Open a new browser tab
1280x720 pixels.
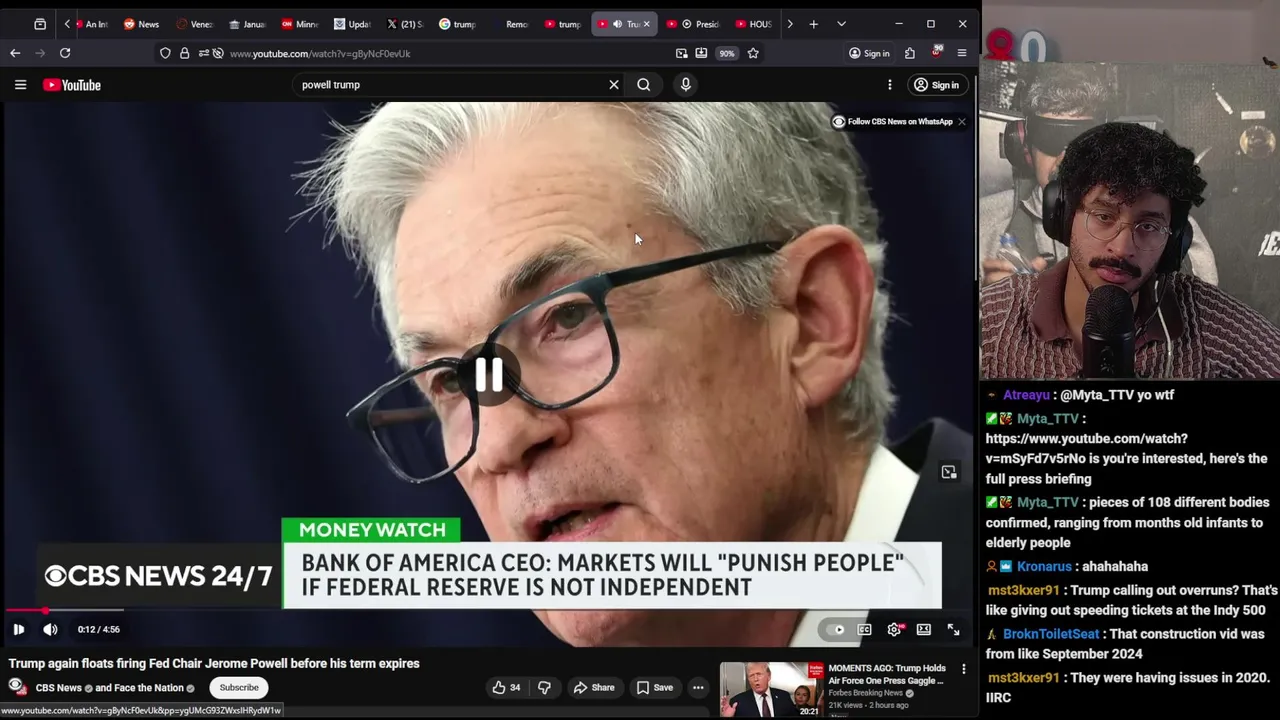coord(814,24)
